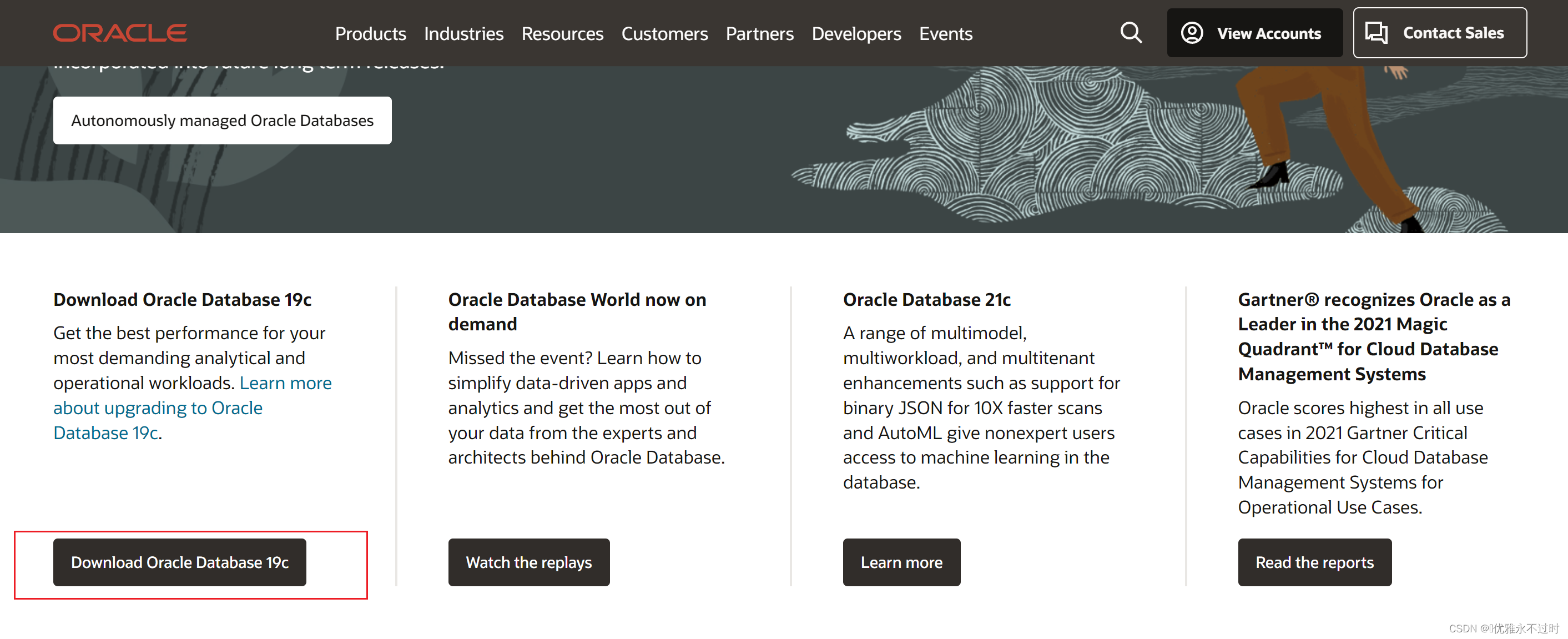The image size is (1568, 639).
Task: Click Read the reports button
Action: 1314,562
